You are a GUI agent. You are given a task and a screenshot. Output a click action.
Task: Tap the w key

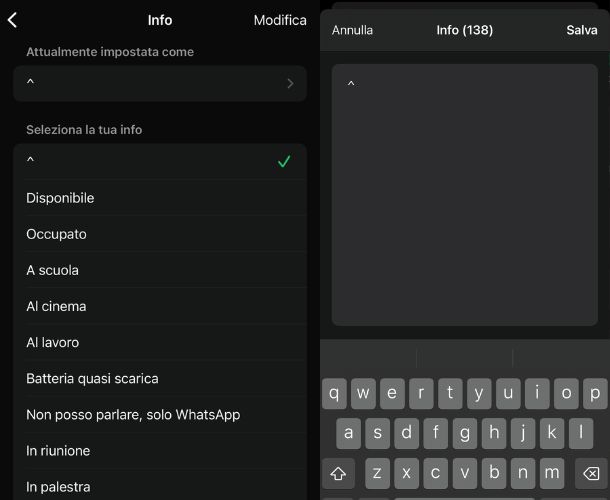363,393
